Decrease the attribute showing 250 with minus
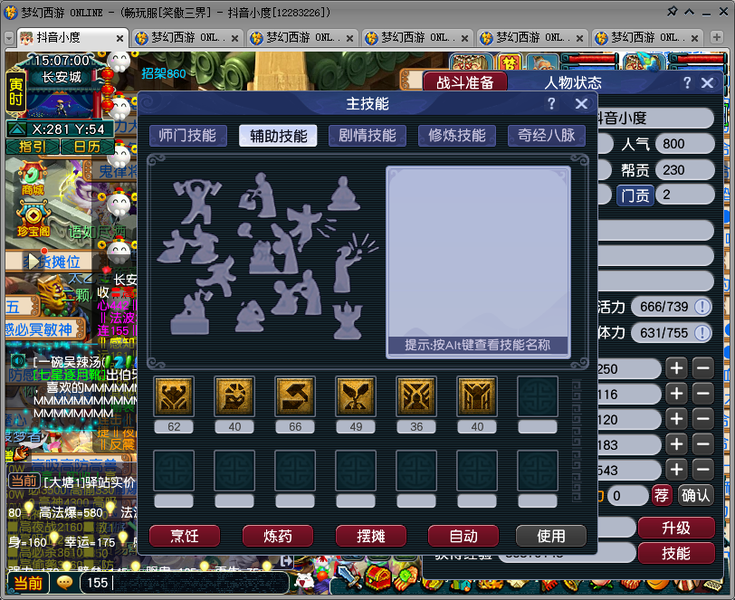 703,368
